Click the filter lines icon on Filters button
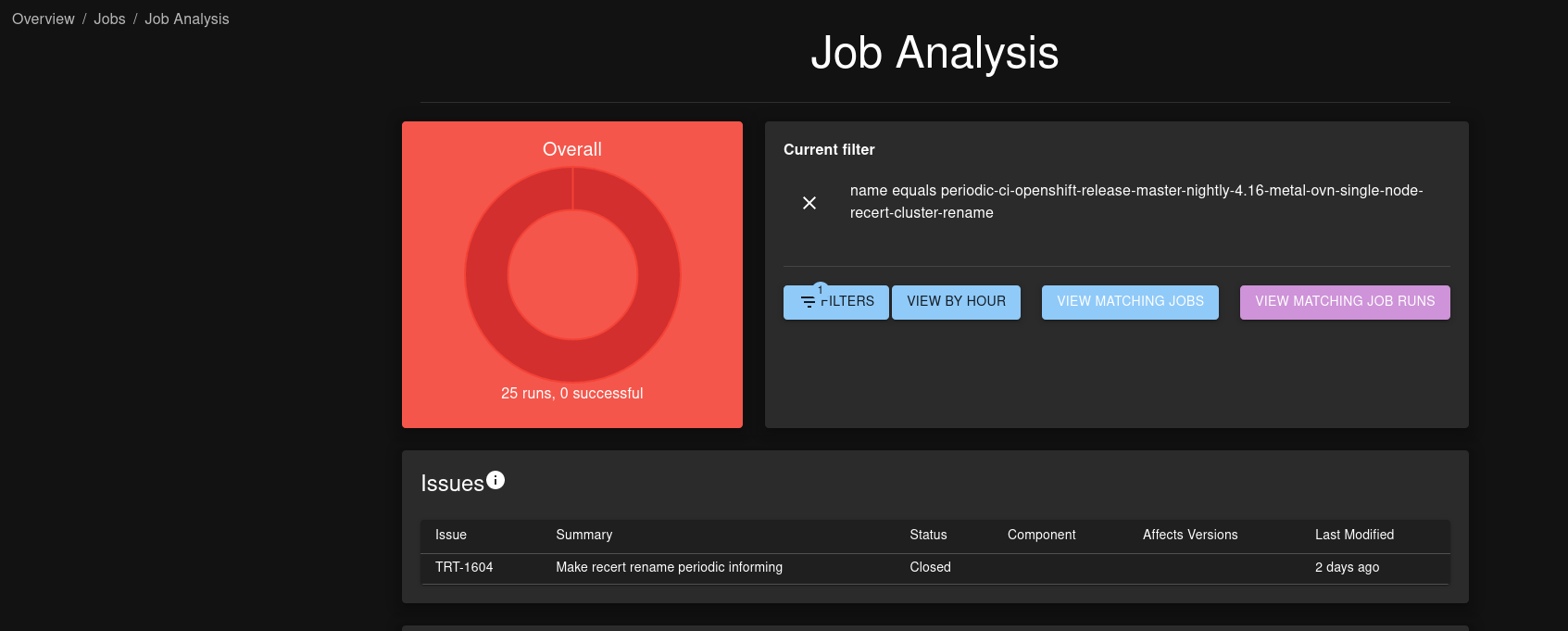The image size is (1568, 631). click(809, 302)
